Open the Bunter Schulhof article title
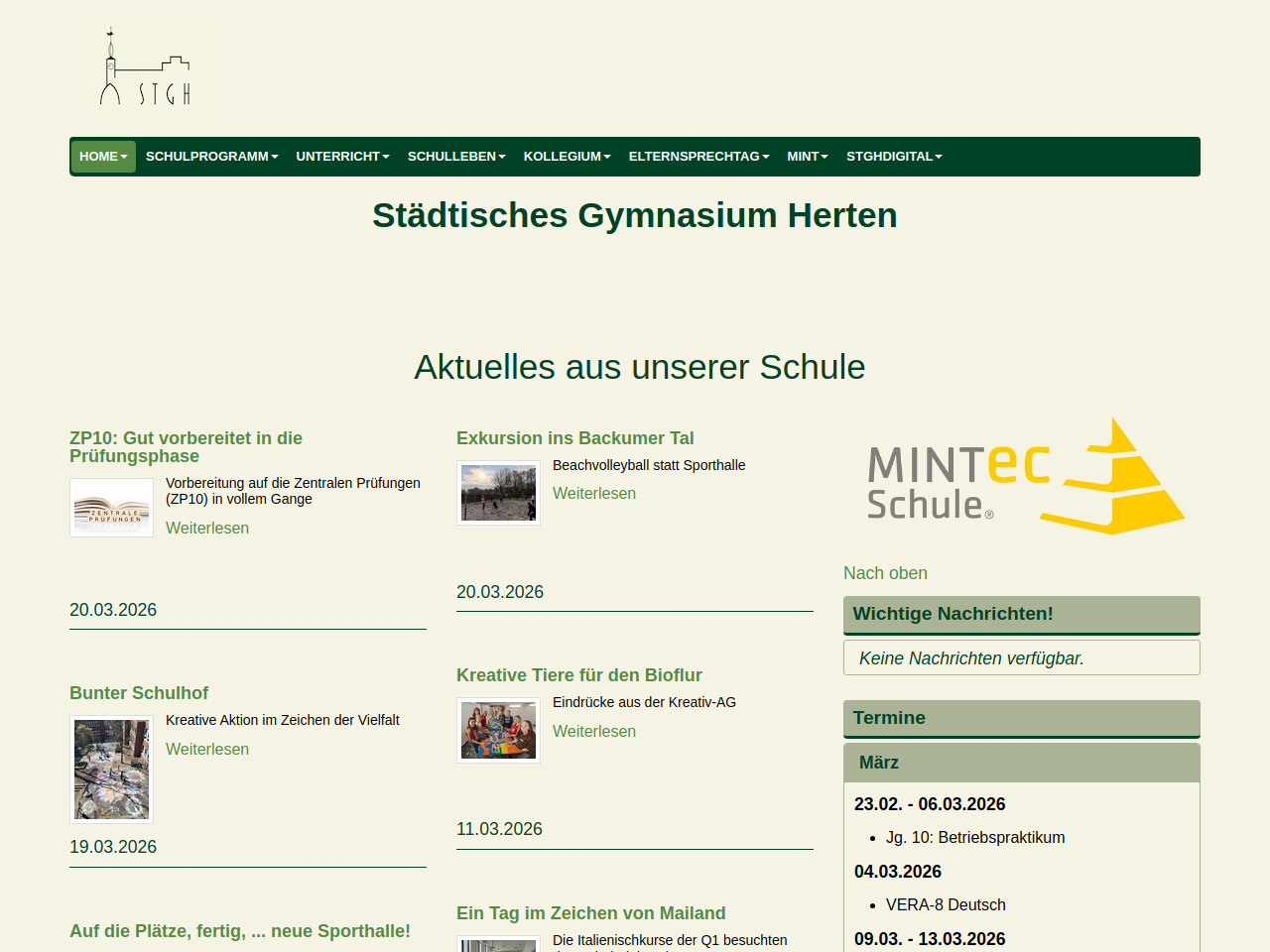This screenshot has height=952, width=1270. click(139, 693)
